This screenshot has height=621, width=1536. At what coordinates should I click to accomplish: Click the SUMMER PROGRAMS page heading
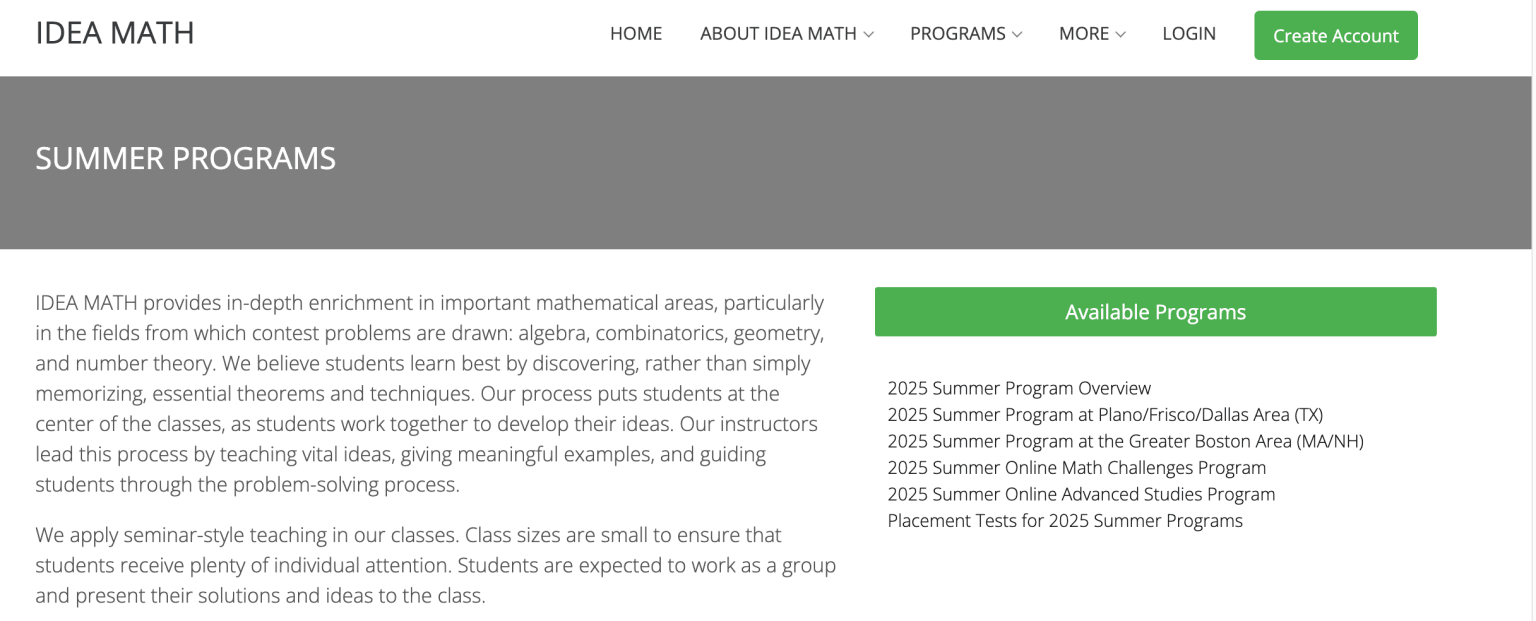click(x=185, y=158)
